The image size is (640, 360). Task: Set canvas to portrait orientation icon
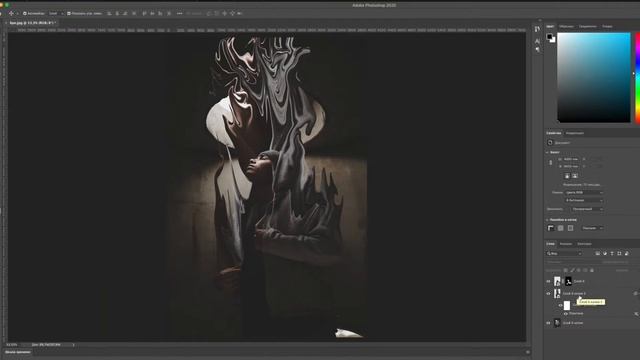point(567,176)
